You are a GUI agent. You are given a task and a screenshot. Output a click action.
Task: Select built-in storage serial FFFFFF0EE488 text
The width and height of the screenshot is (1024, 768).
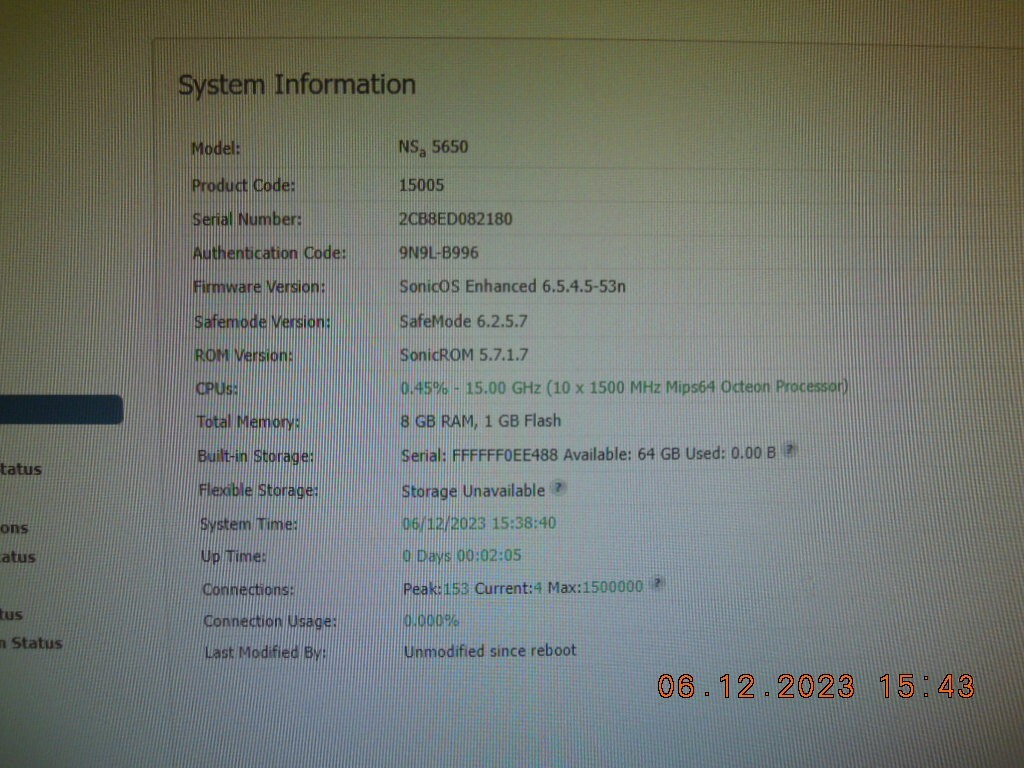click(505, 455)
